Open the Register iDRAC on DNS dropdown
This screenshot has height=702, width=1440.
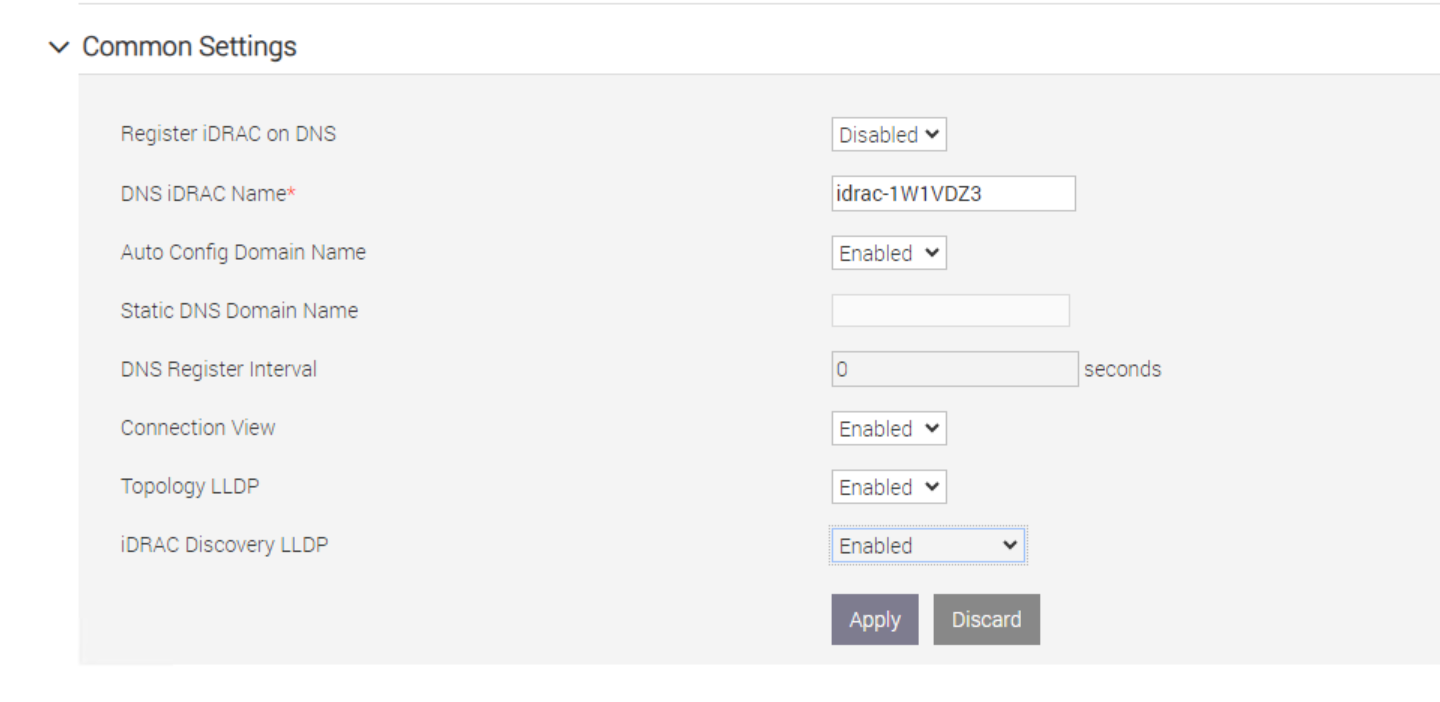[888, 135]
